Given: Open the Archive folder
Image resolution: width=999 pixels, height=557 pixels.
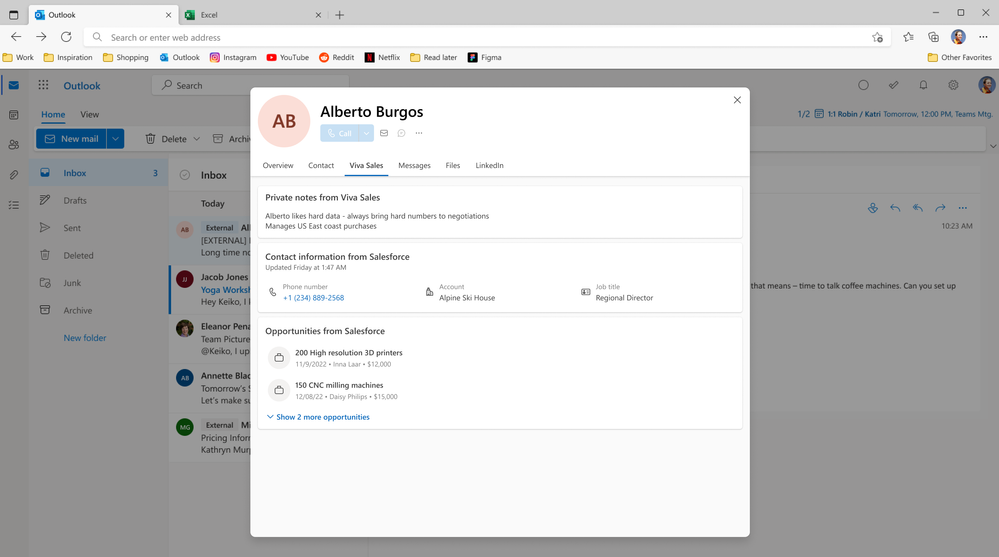Looking at the screenshot, I should click(x=99, y=310).
